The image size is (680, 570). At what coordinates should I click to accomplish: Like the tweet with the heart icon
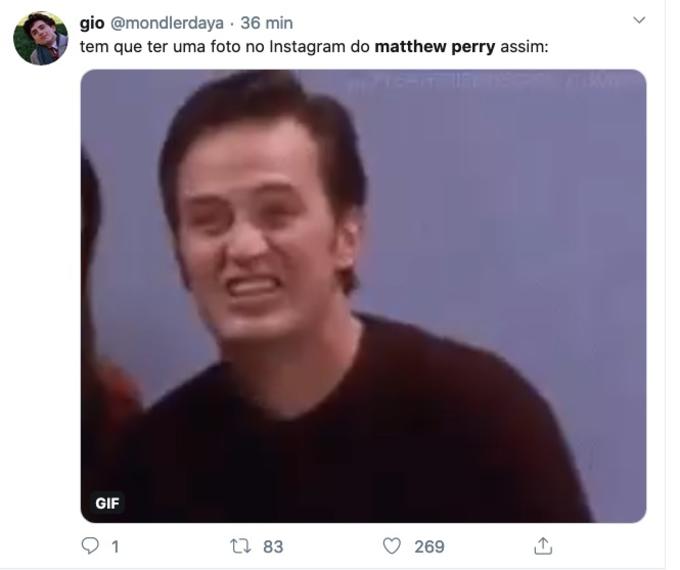[392, 546]
